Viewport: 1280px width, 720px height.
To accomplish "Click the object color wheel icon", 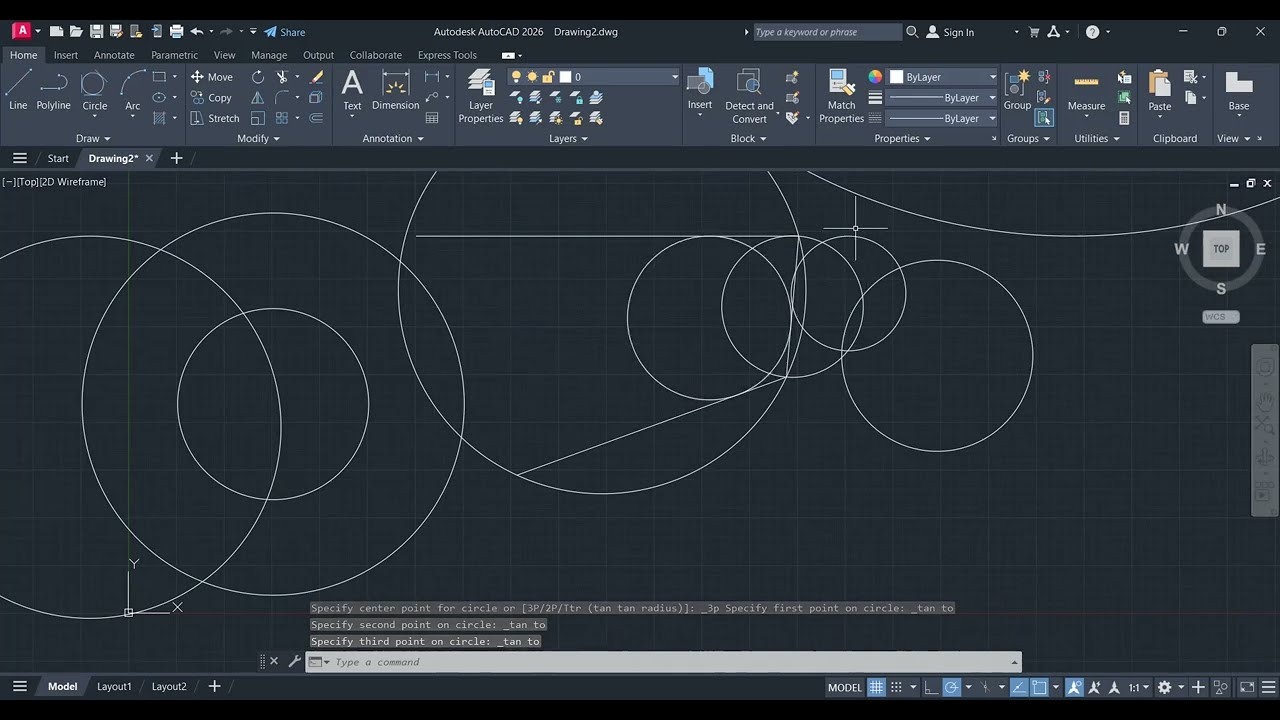I will [x=875, y=77].
